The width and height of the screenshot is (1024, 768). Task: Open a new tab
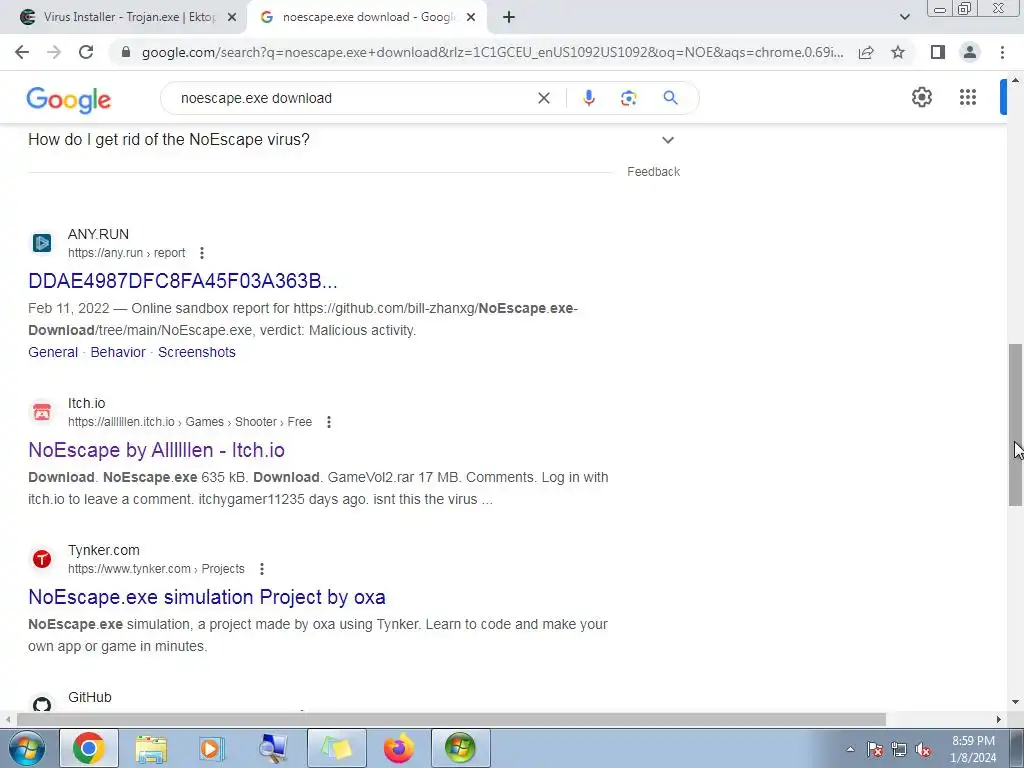[509, 17]
